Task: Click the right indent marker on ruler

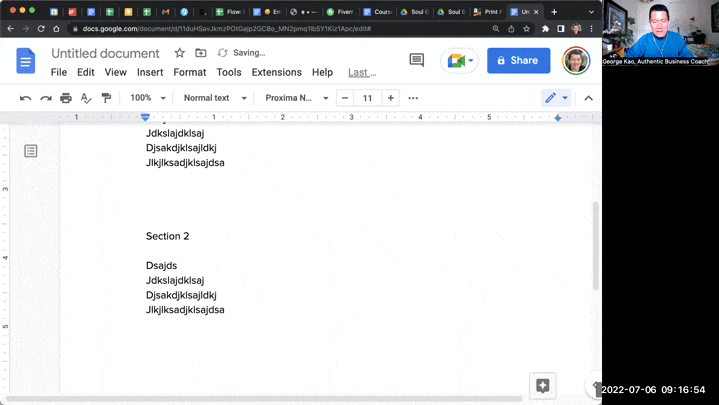Action: tap(558, 118)
